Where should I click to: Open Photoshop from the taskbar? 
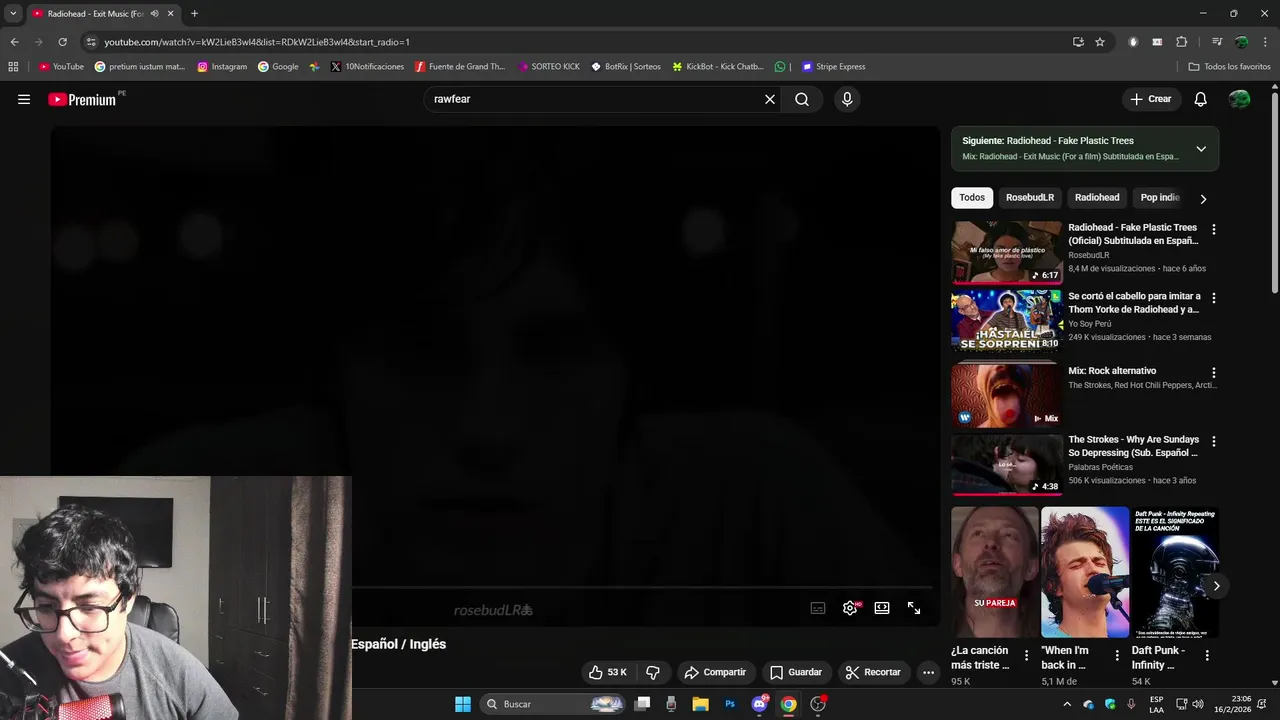(730, 704)
